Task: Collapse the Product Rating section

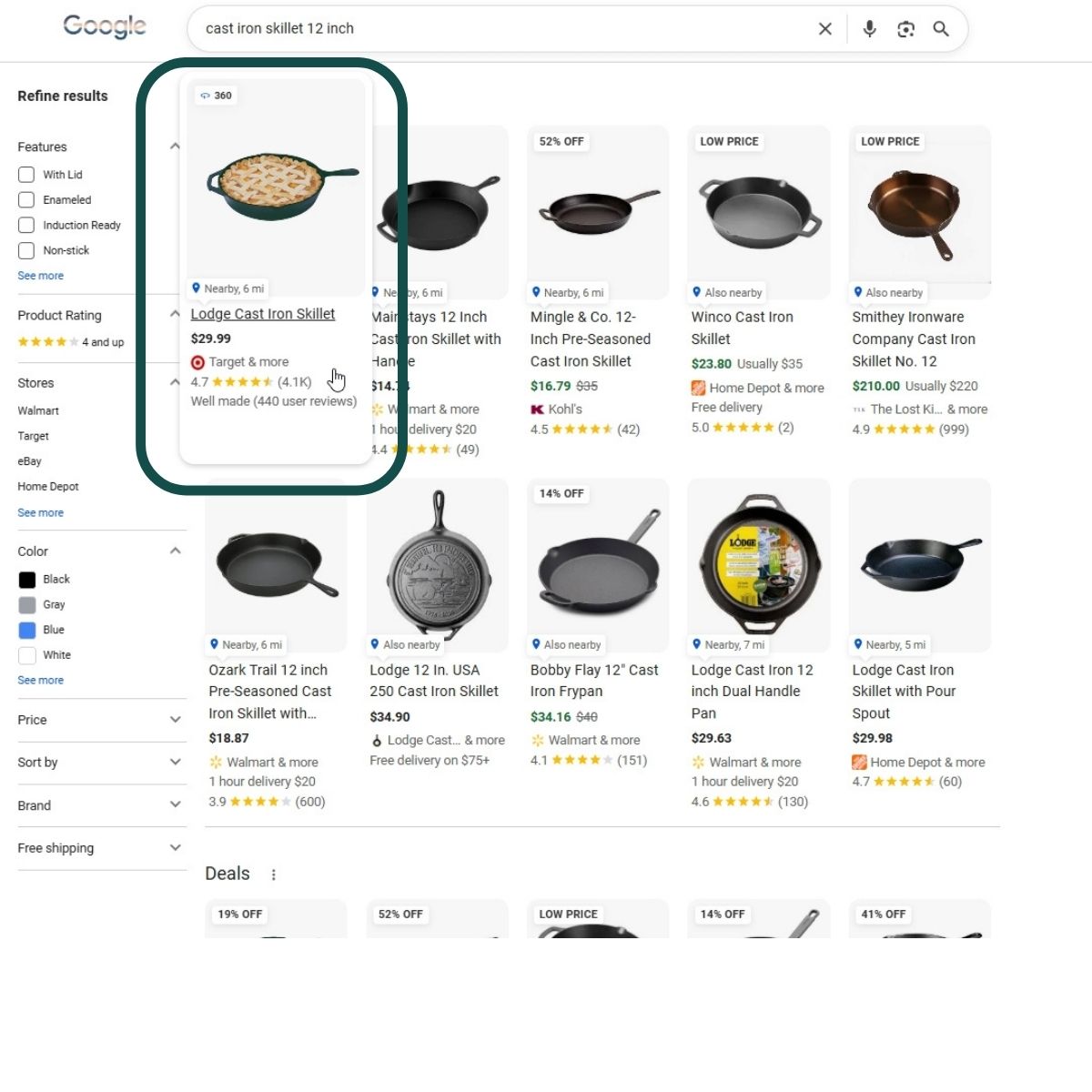Action: click(x=175, y=314)
